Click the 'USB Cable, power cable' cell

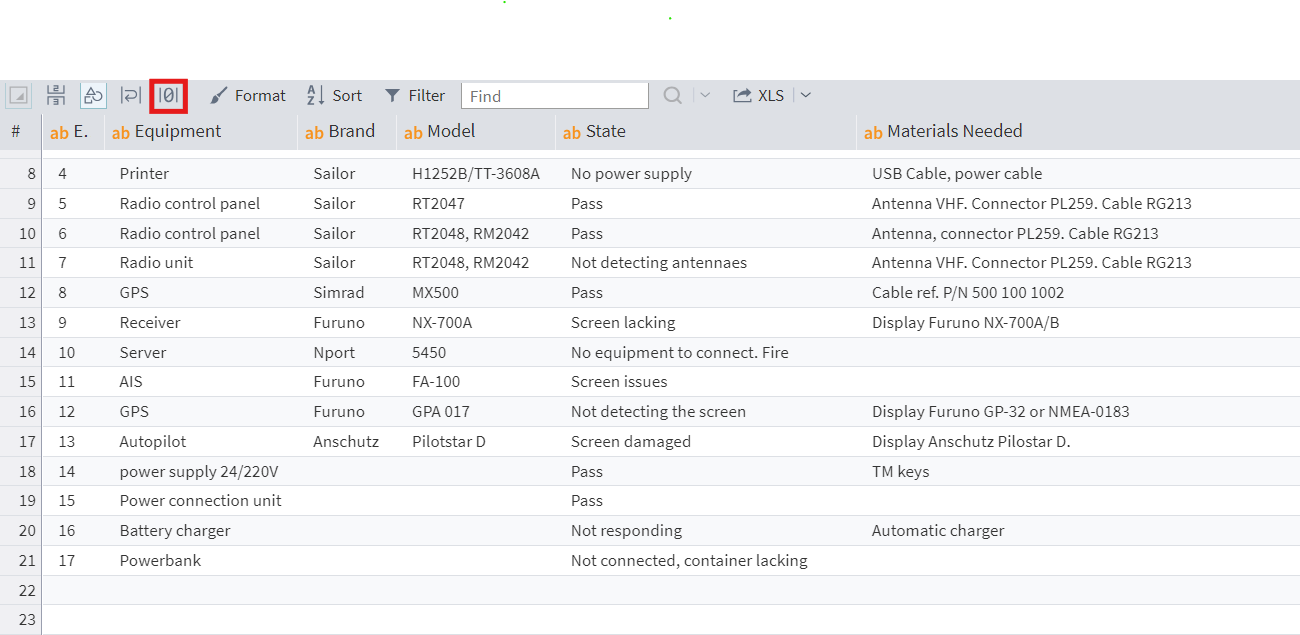click(x=957, y=174)
